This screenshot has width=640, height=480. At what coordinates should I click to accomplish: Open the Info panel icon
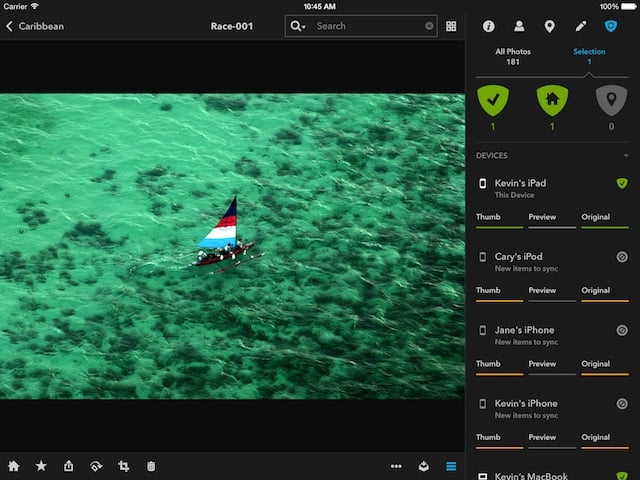click(489, 26)
